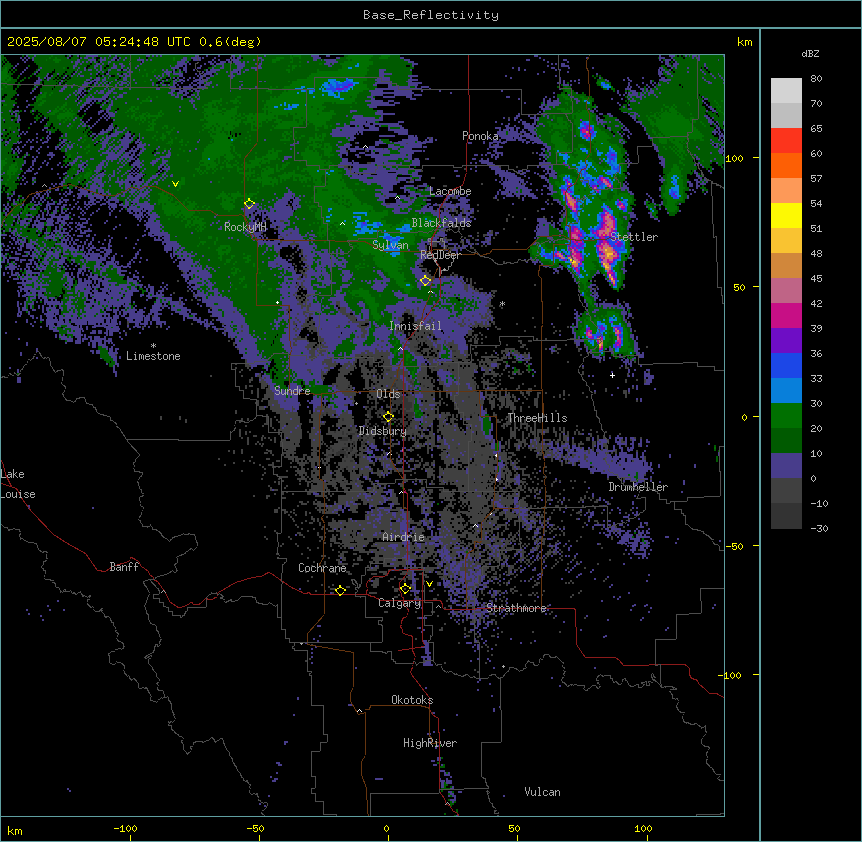Click the 100 tick on right km axis
The width and height of the screenshot is (862, 842).
(x=734, y=158)
